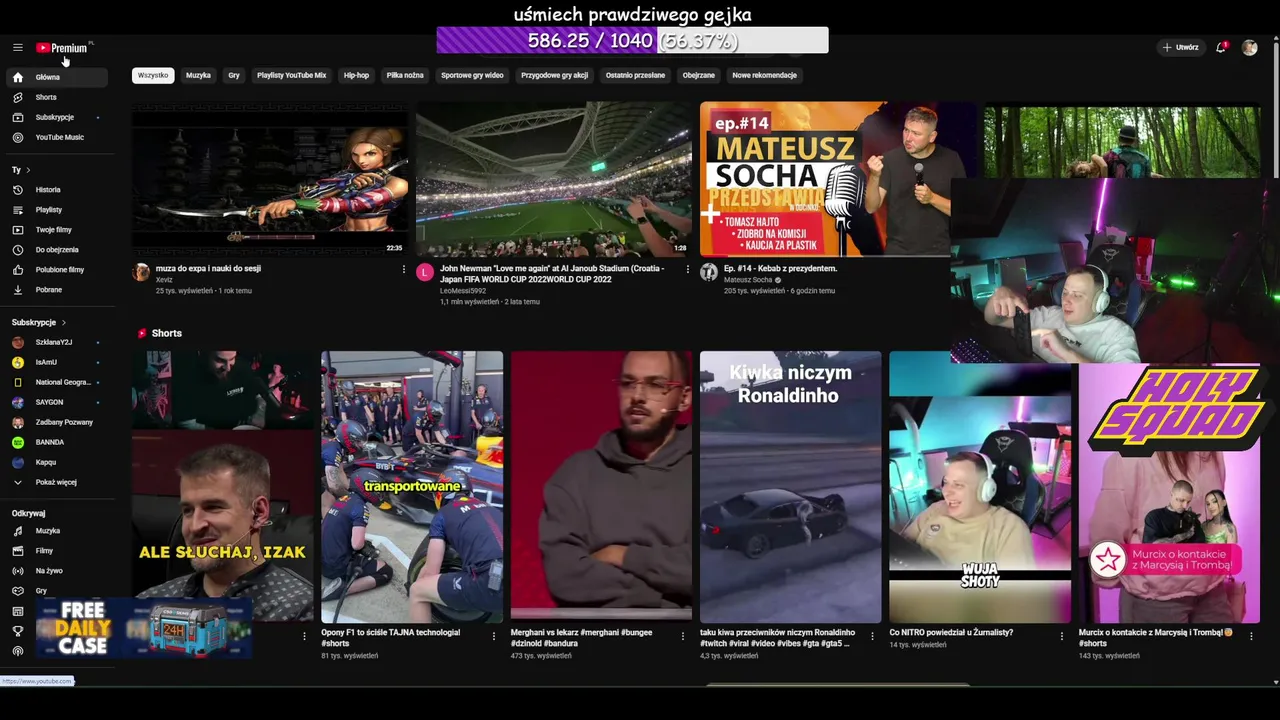
Task: Open Xeviz channel avatar under first video
Action: click(x=141, y=272)
